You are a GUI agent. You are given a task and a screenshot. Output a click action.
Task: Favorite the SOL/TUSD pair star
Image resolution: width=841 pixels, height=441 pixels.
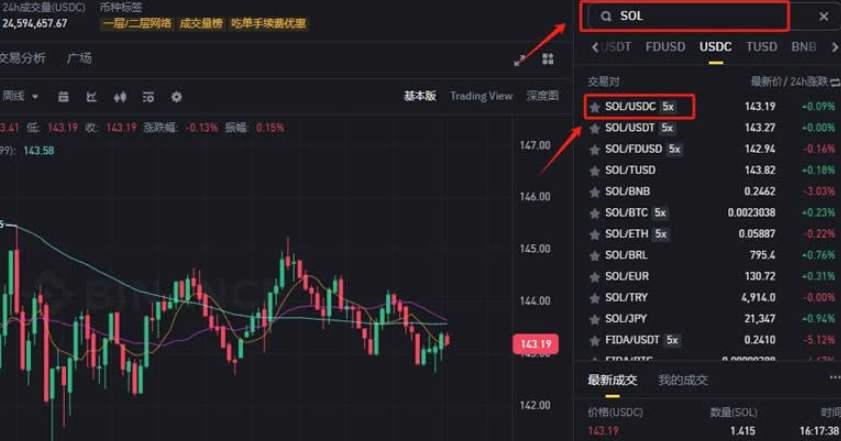594,171
